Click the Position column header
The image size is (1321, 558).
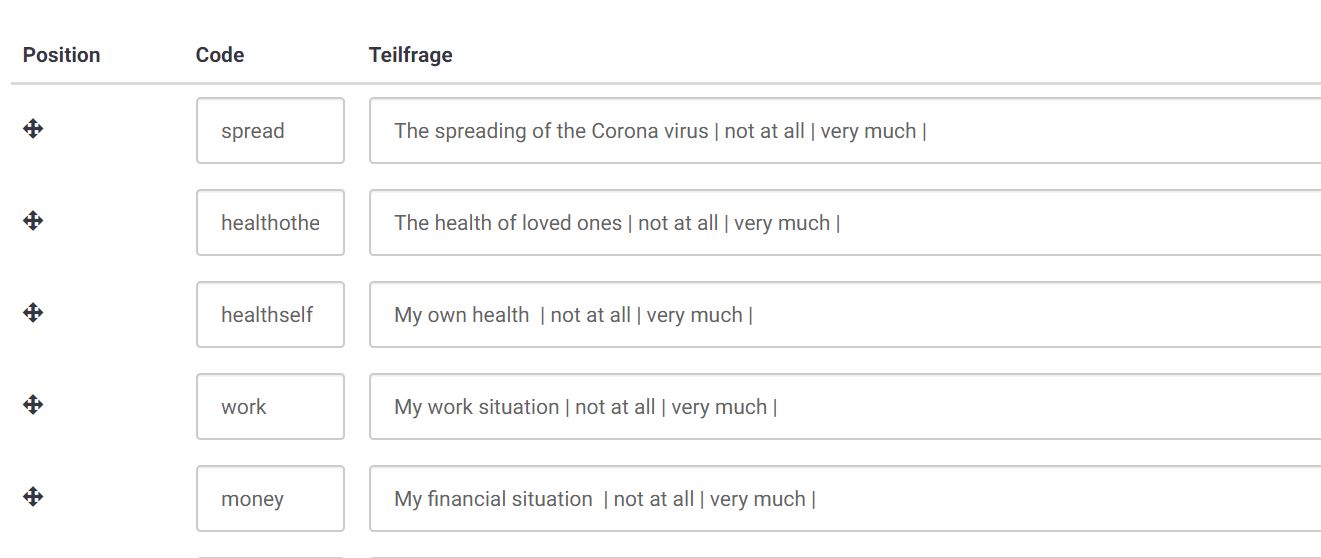(62, 55)
